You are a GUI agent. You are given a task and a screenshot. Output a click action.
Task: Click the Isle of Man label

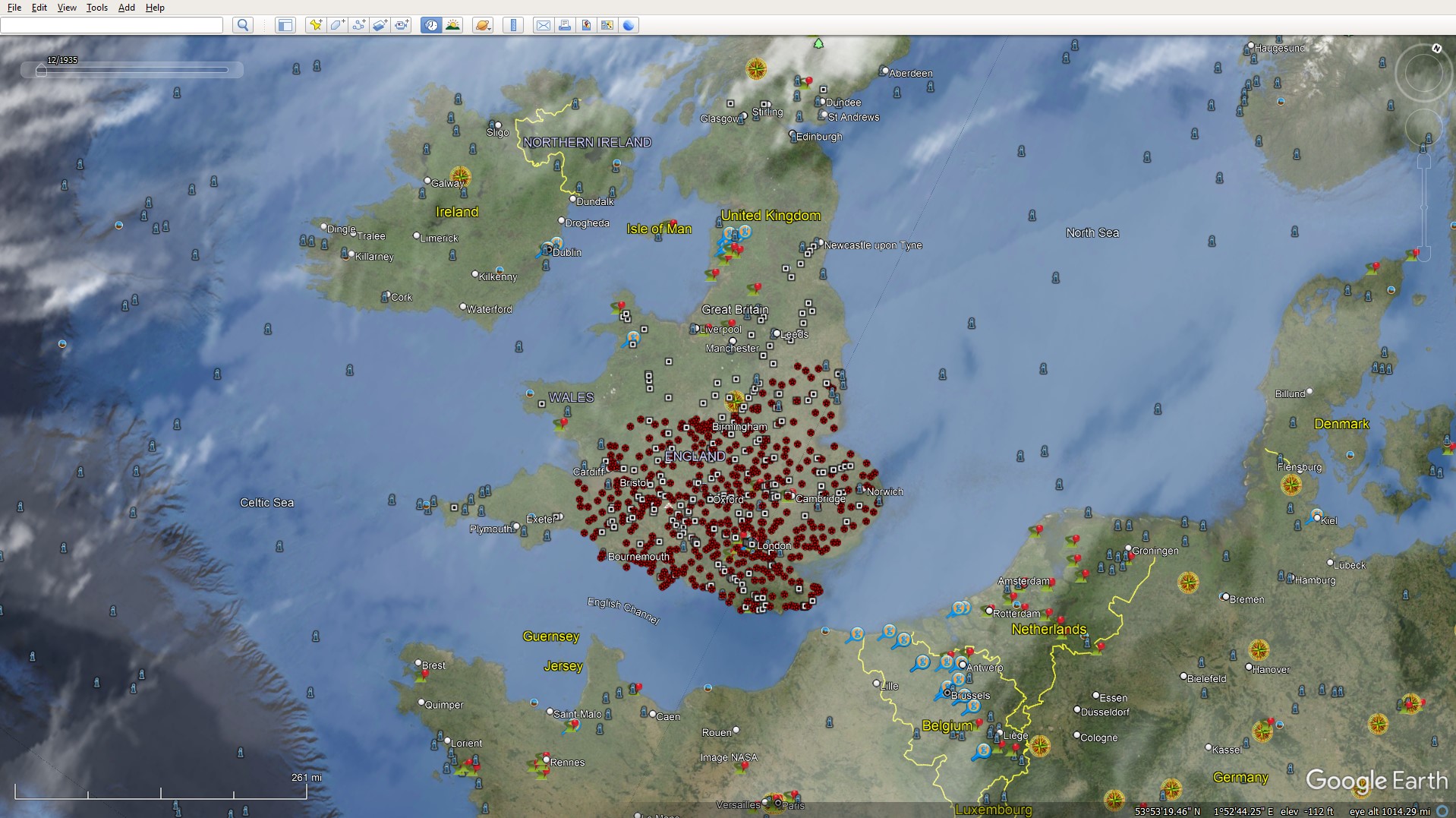[x=659, y=229]
